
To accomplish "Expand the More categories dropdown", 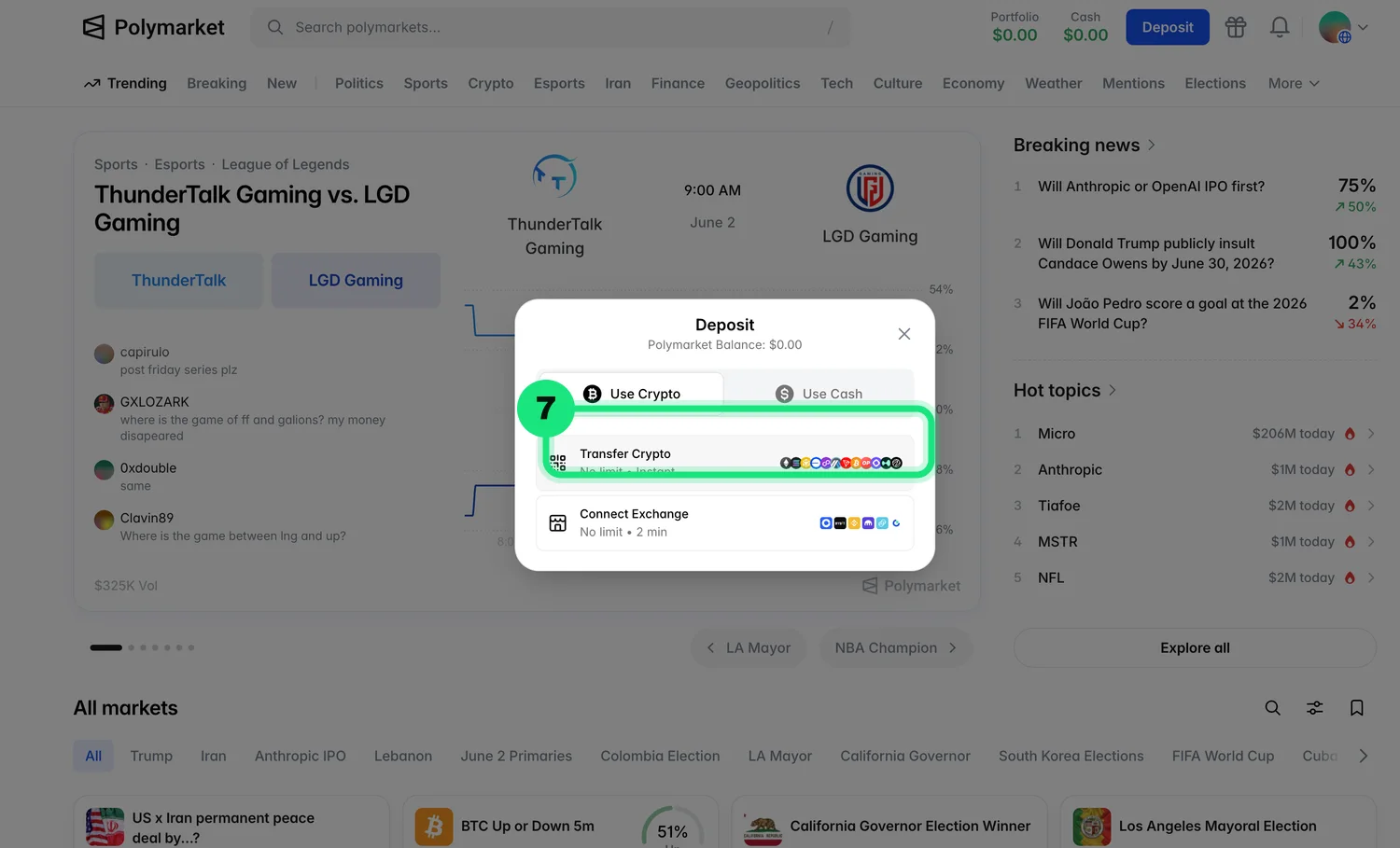I will tap(1294, 83).
